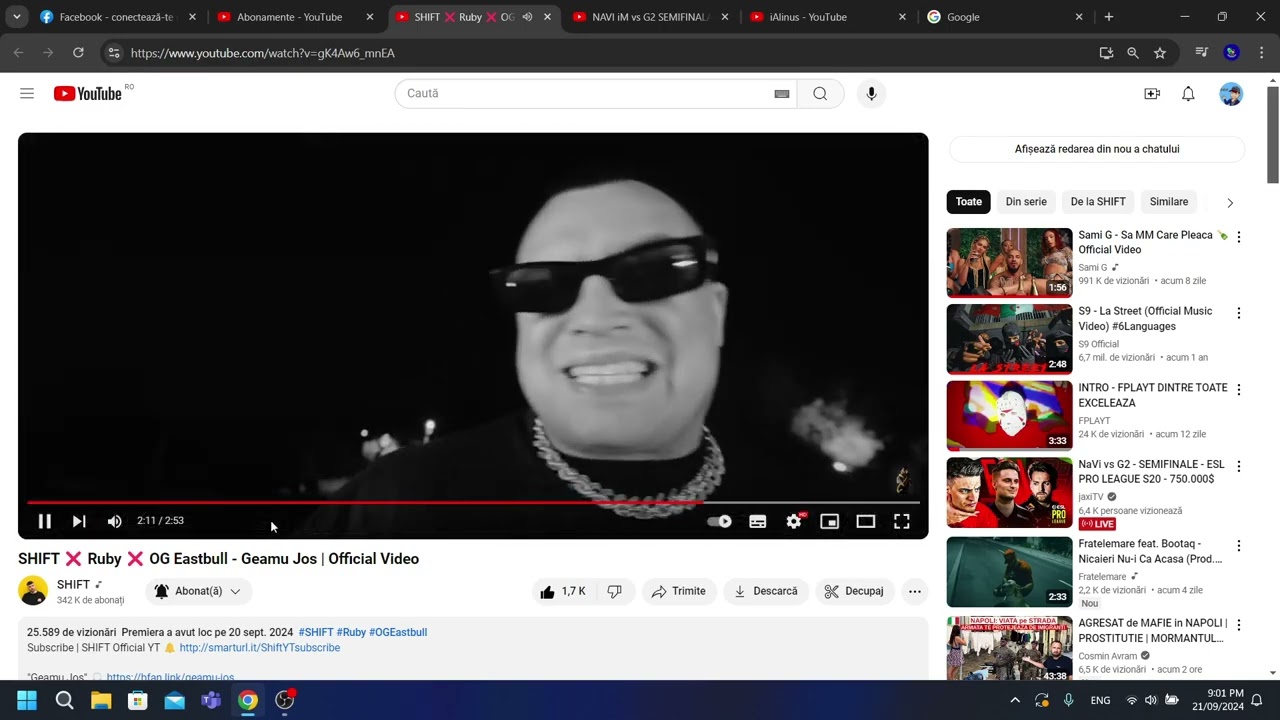Open smarturl.it subscribe link
This screenshot has width=1280, height=720.
tap(260, 648)
